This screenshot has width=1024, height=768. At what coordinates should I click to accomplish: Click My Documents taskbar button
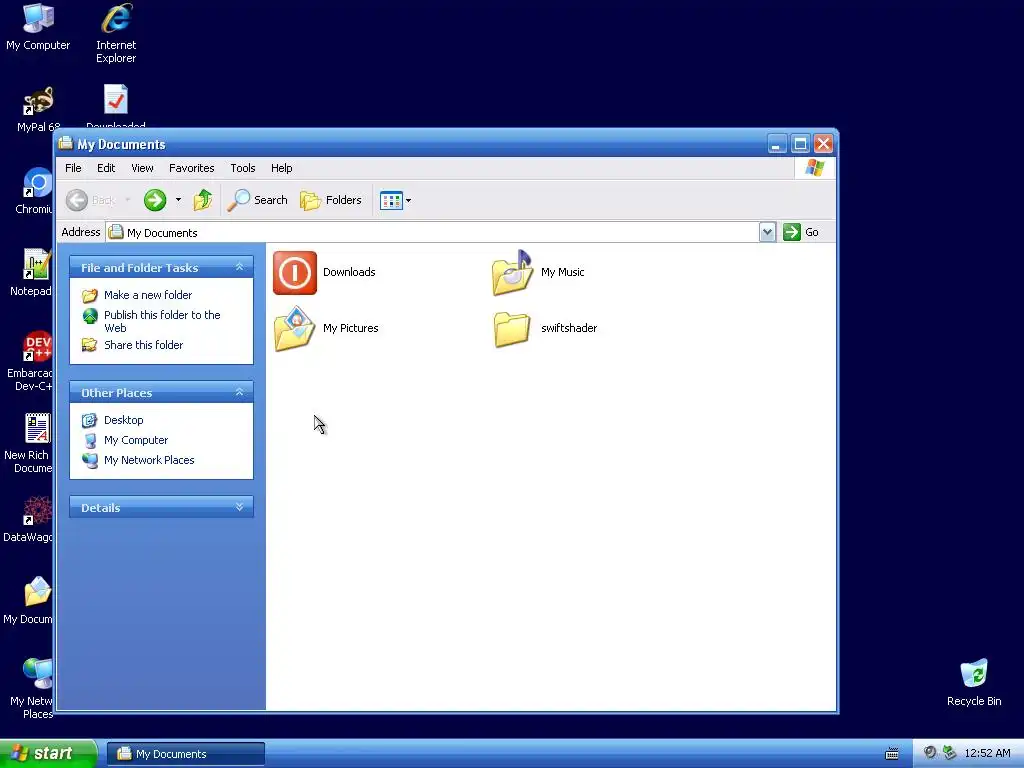185,754
